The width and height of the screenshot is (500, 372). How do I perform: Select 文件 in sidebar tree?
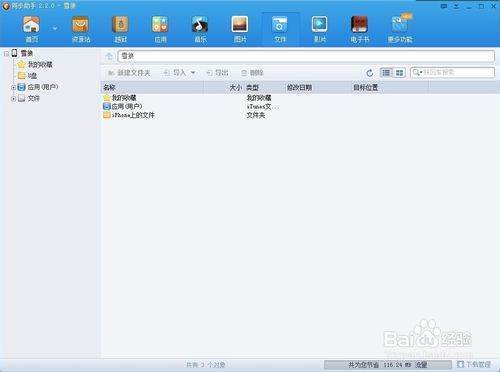click(33, 98)
